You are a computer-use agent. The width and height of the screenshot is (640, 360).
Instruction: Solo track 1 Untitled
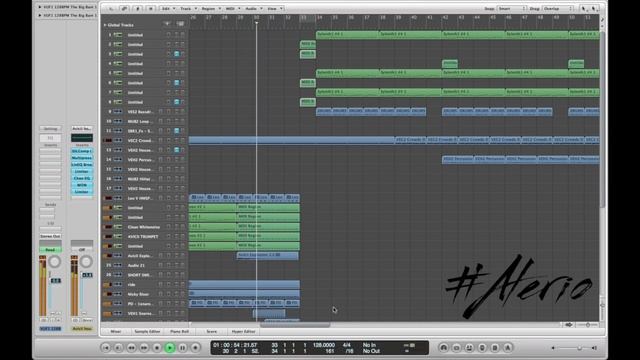point(182,35)
